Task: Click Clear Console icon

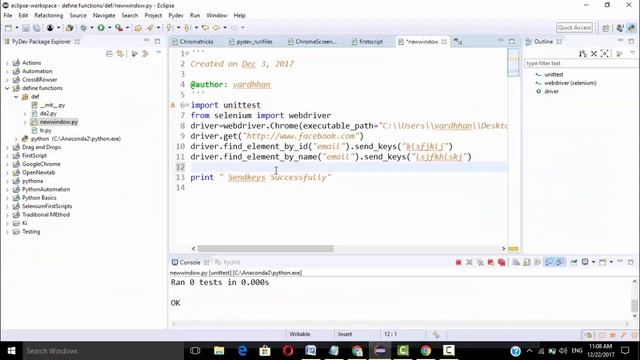Action: click(x=516, y=262)
